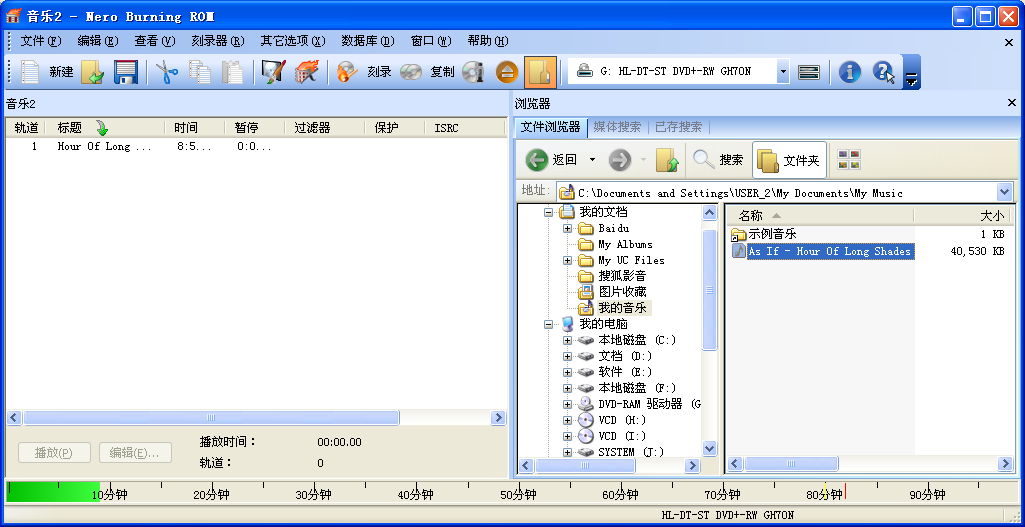1025x527 pixels.
Task: Toggle the 文件夹 folders pane button
Action: tap(790, 160)
